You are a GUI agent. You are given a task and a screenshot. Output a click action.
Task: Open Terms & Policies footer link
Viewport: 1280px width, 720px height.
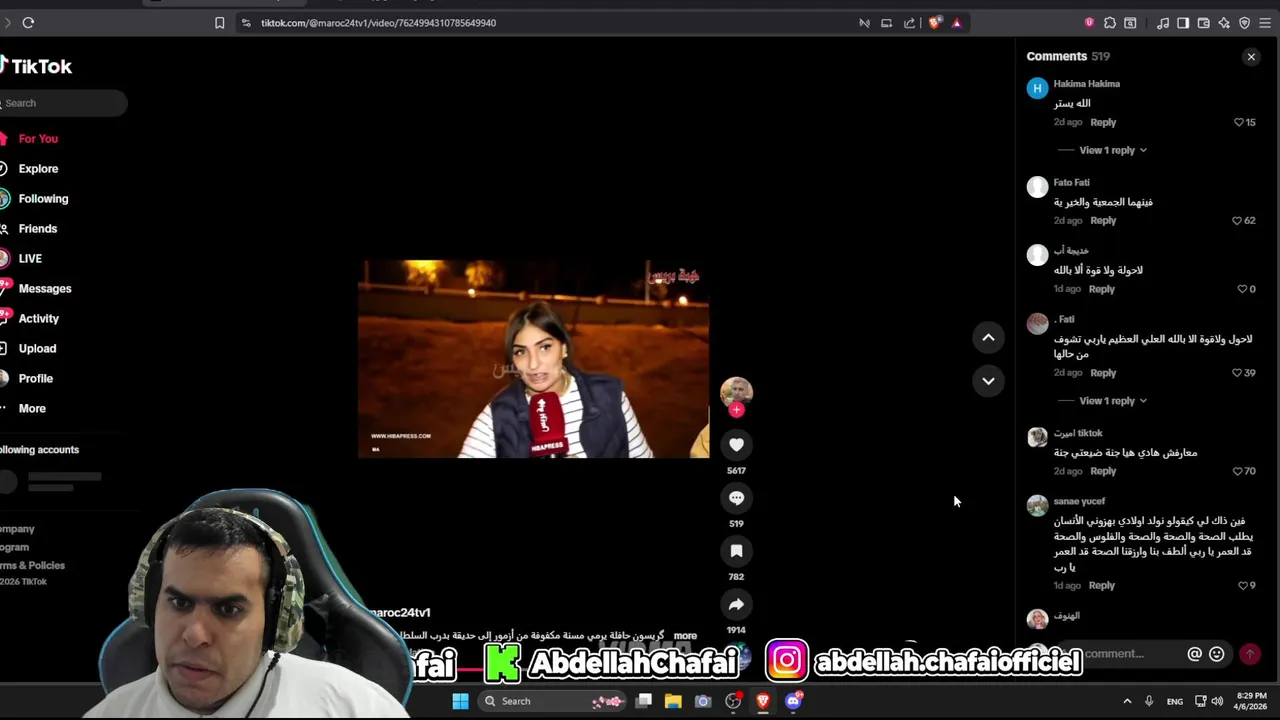pos(33,566)
